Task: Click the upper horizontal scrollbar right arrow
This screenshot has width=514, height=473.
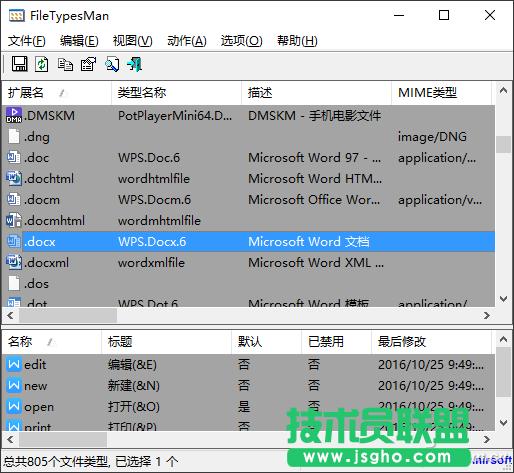Action: [x=487, y=315]
